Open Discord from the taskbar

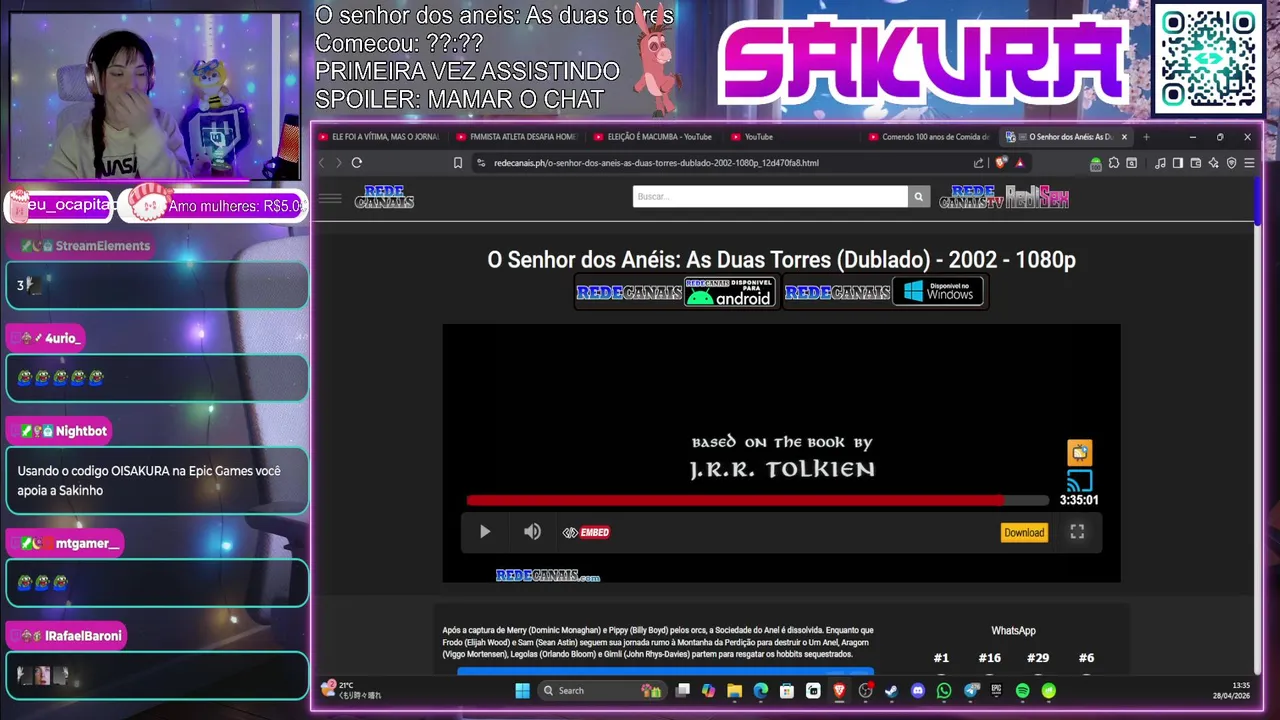(x=918, y=690)
